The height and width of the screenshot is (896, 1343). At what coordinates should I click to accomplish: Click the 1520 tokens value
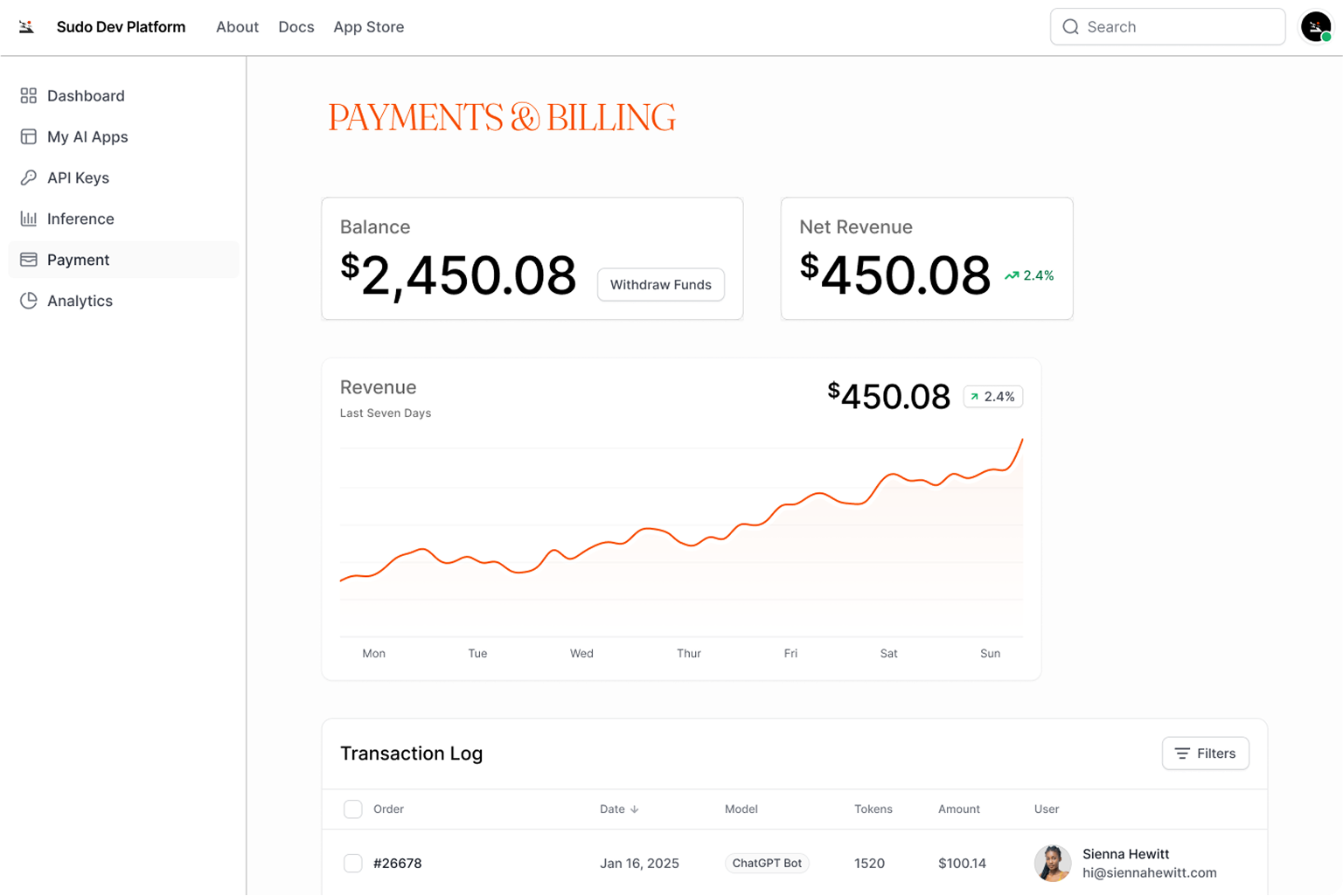click(869, 864)
